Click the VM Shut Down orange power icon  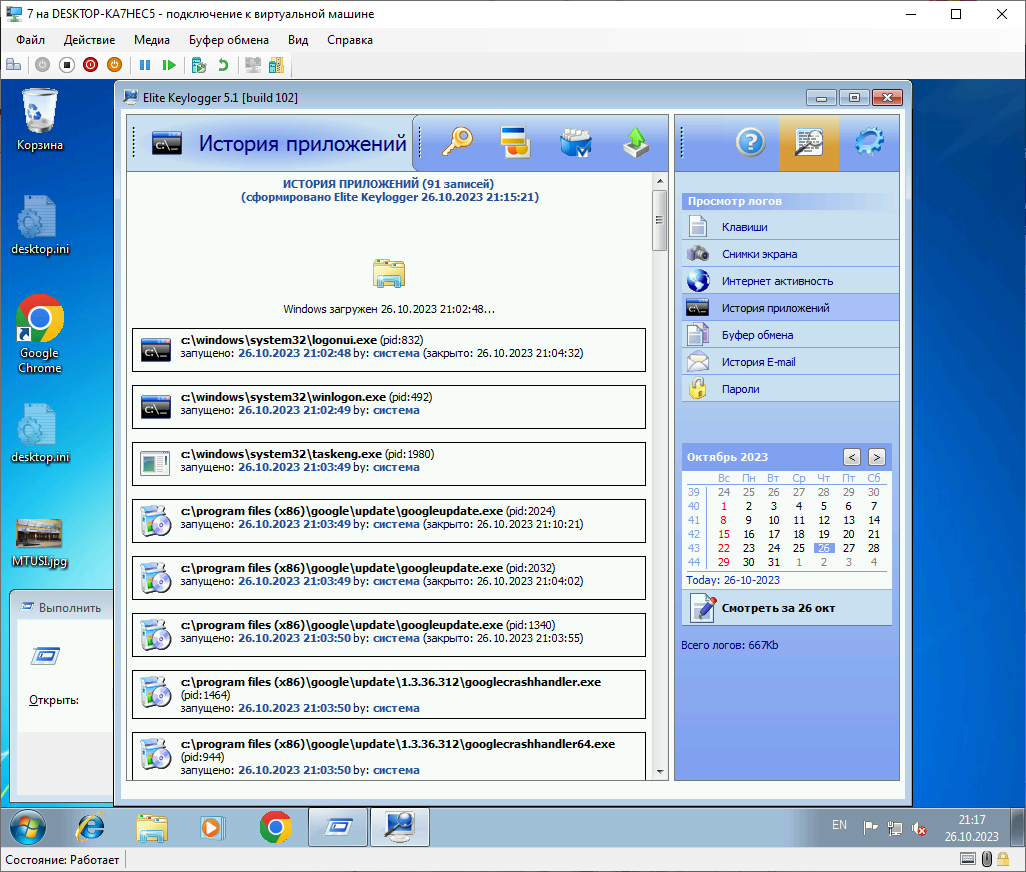(x=114, y=65)
